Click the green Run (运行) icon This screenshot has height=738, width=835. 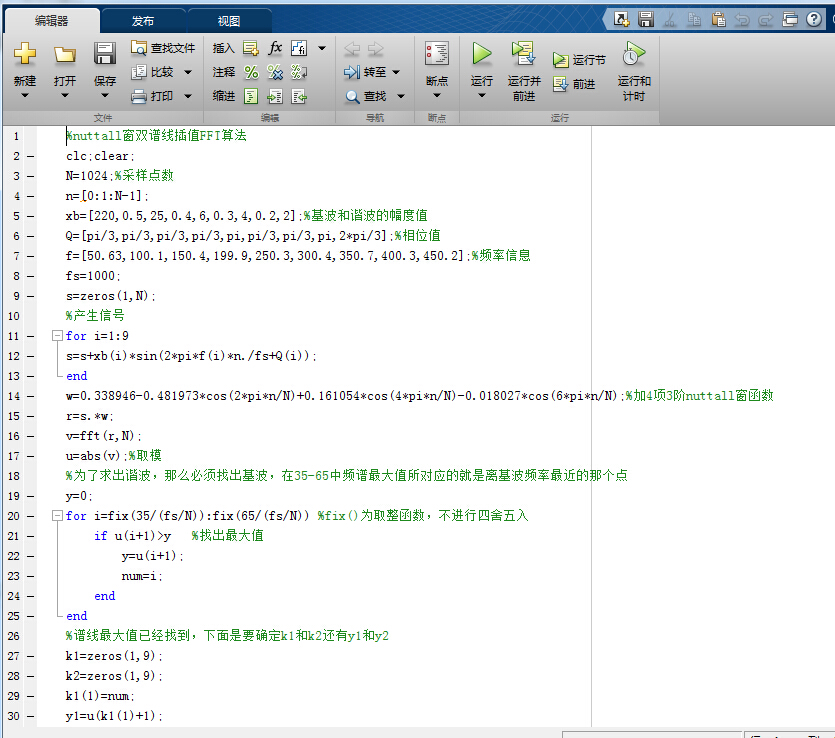click(x=481, y=54)
